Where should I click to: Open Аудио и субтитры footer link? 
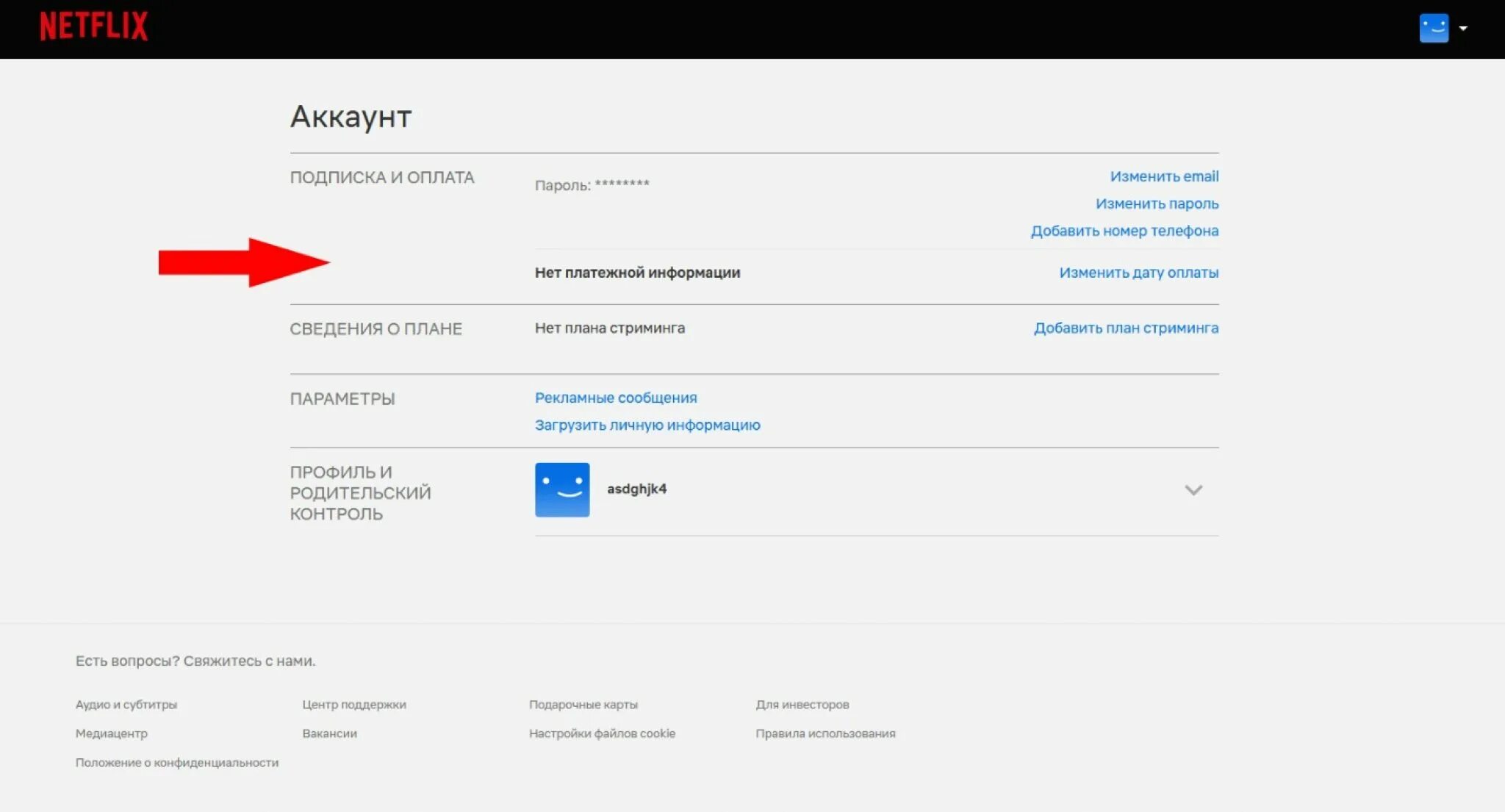tap(126, 704)
